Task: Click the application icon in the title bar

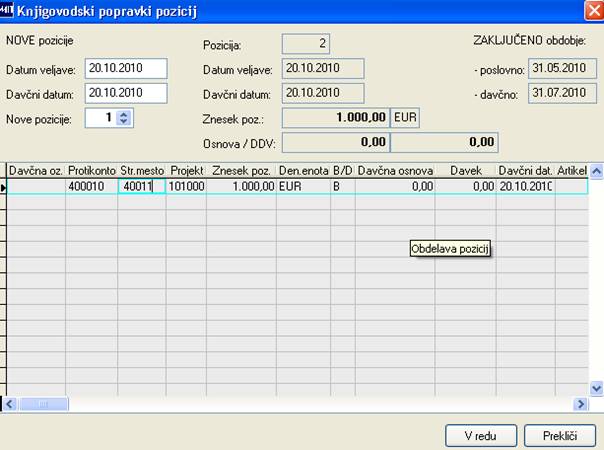Action: pos(6,10)
